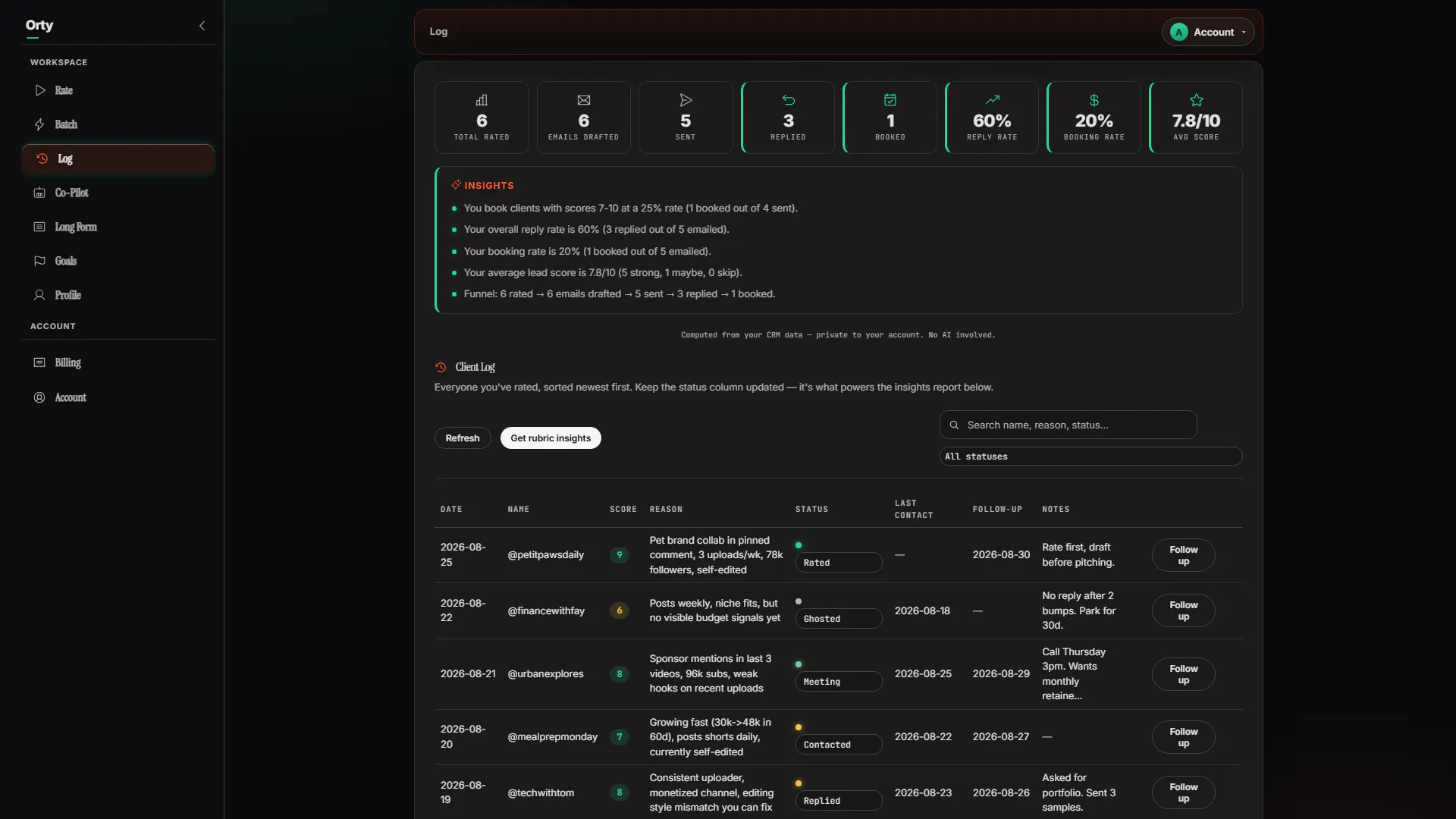Click the Rate play icon in sidebar
The width and height of the screenshot is (1456, 819).
click(x=40, y=90)
